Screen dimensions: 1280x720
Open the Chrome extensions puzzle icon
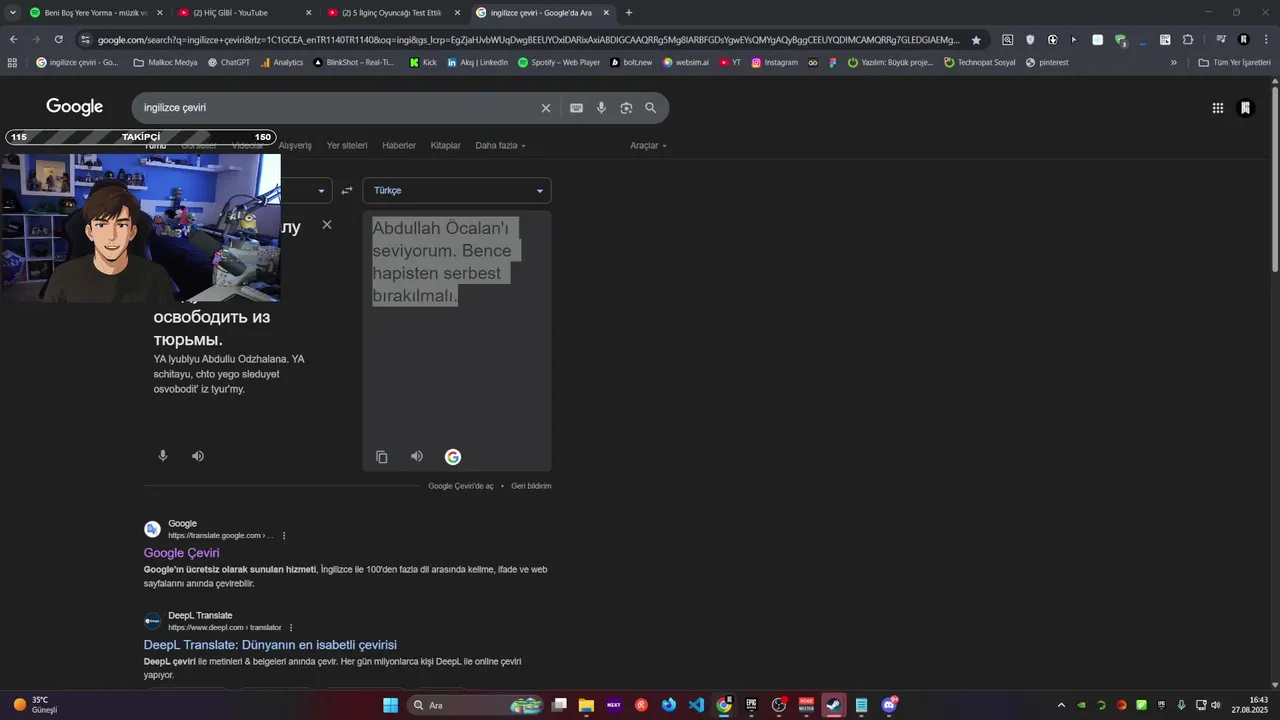[1188, 40]
